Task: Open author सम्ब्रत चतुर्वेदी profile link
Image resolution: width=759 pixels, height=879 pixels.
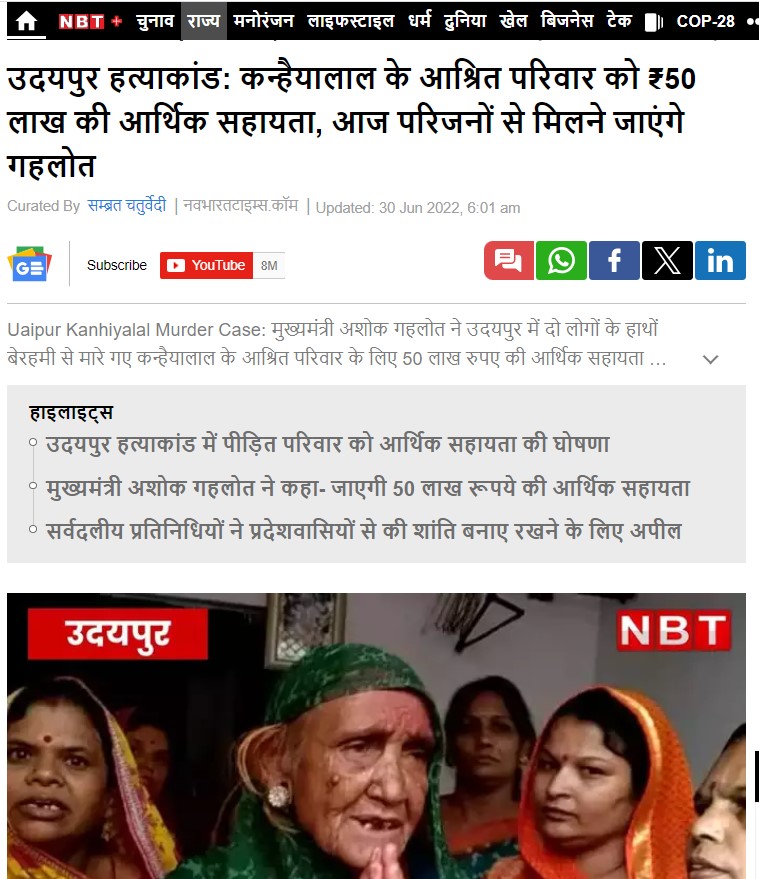Action: pyautogui.click(x=127, y=206)
